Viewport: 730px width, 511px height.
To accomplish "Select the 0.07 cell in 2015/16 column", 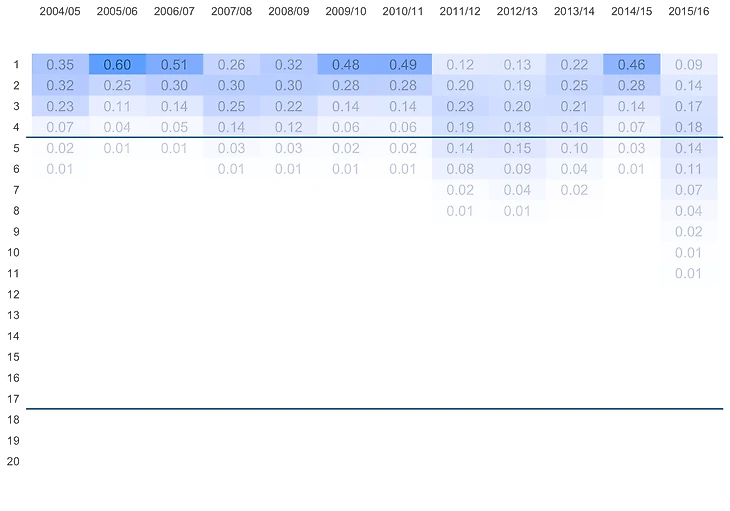I will [x=689, y=190].
